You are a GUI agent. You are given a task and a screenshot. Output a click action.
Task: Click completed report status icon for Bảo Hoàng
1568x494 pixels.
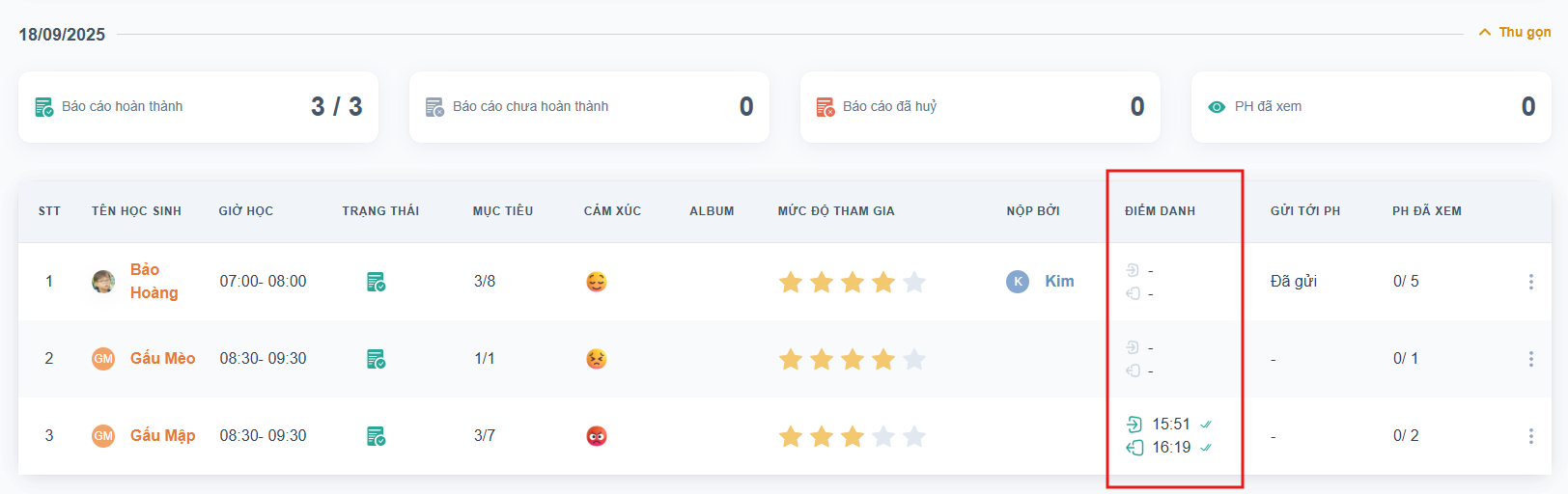pos(377,282)
